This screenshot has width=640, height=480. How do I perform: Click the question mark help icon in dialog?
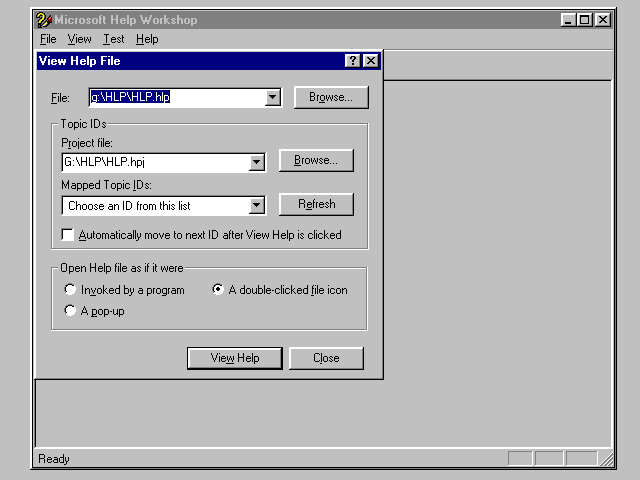point(353,61)
